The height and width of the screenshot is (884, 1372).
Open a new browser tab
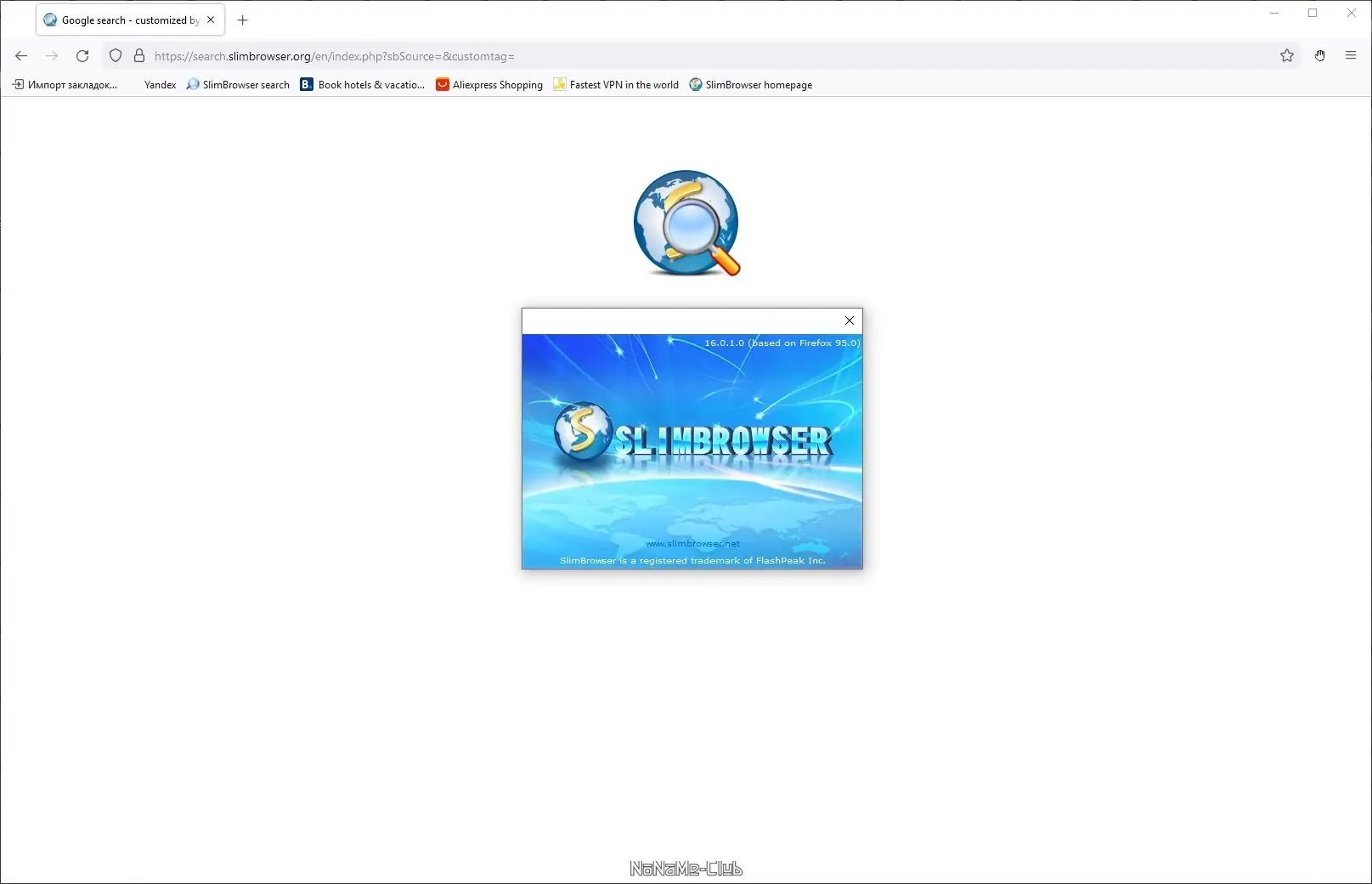[242, 20]
